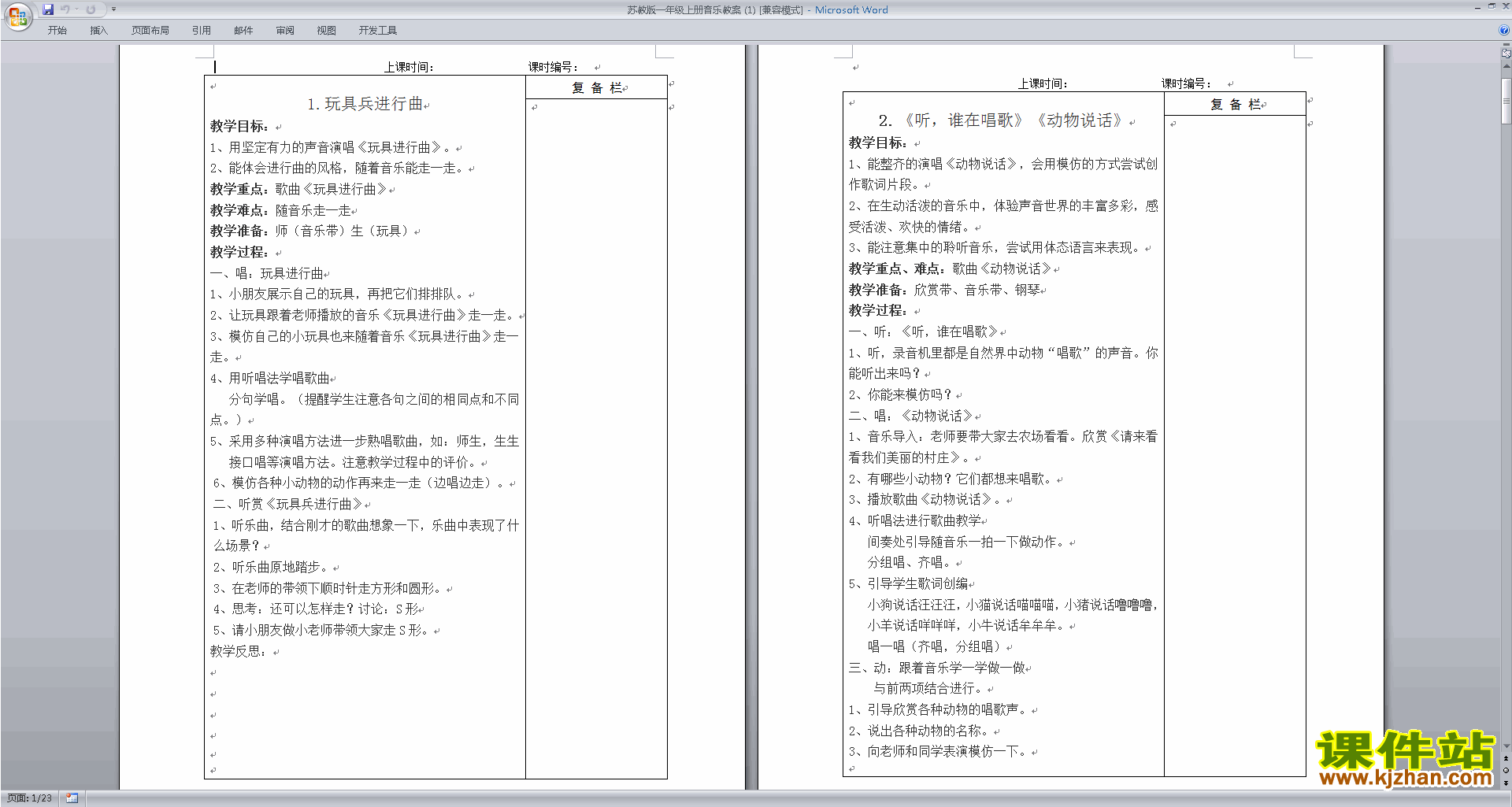Expand the undo history dropdown arrow
Image resolution: width=1512 pixels, height=807 pixels.
coord(76,9)
